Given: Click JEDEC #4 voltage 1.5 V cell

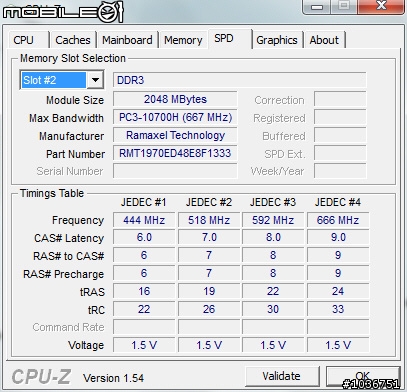Looking at the screenshot, I should point(338,345).
